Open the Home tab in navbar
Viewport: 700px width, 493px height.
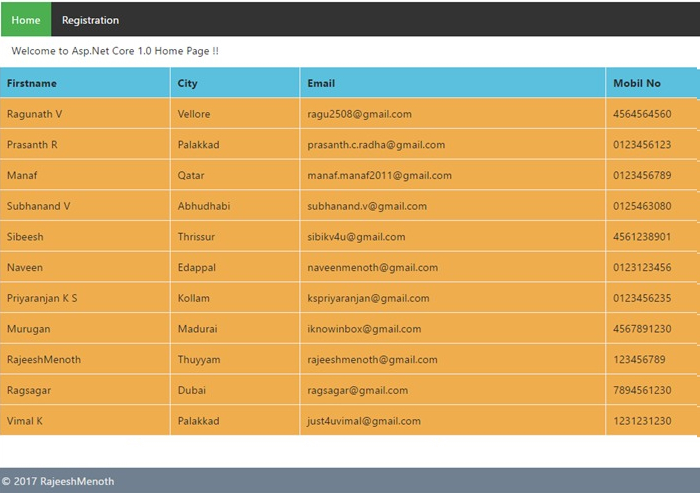26,20
